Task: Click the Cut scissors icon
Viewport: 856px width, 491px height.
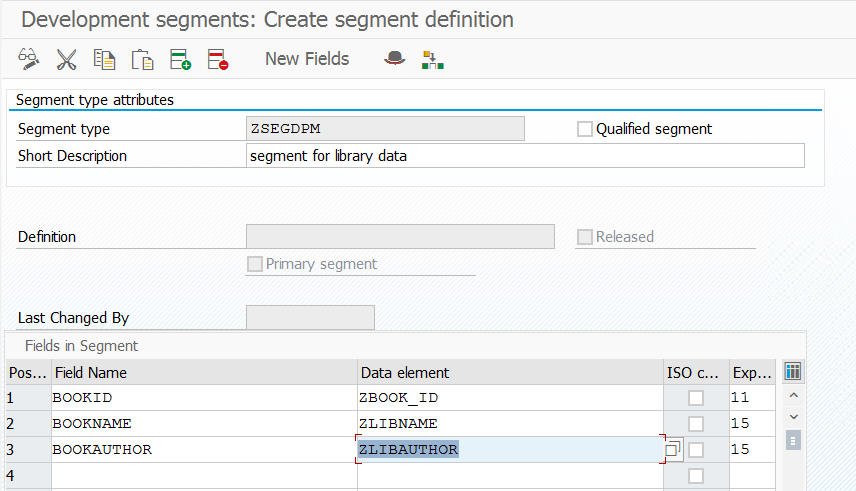Action: click(67, 60)
